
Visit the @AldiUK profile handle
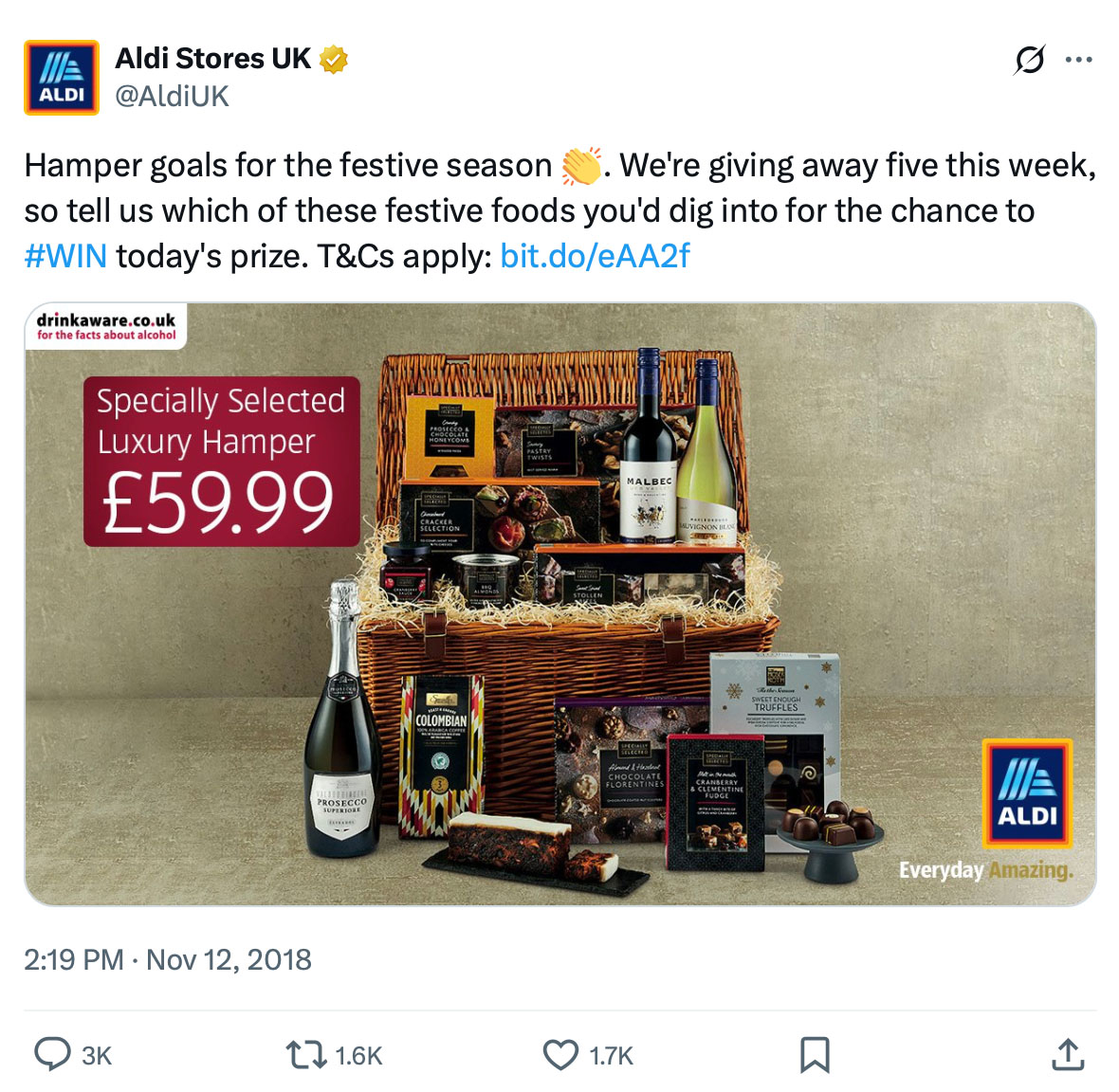[171, 95]
